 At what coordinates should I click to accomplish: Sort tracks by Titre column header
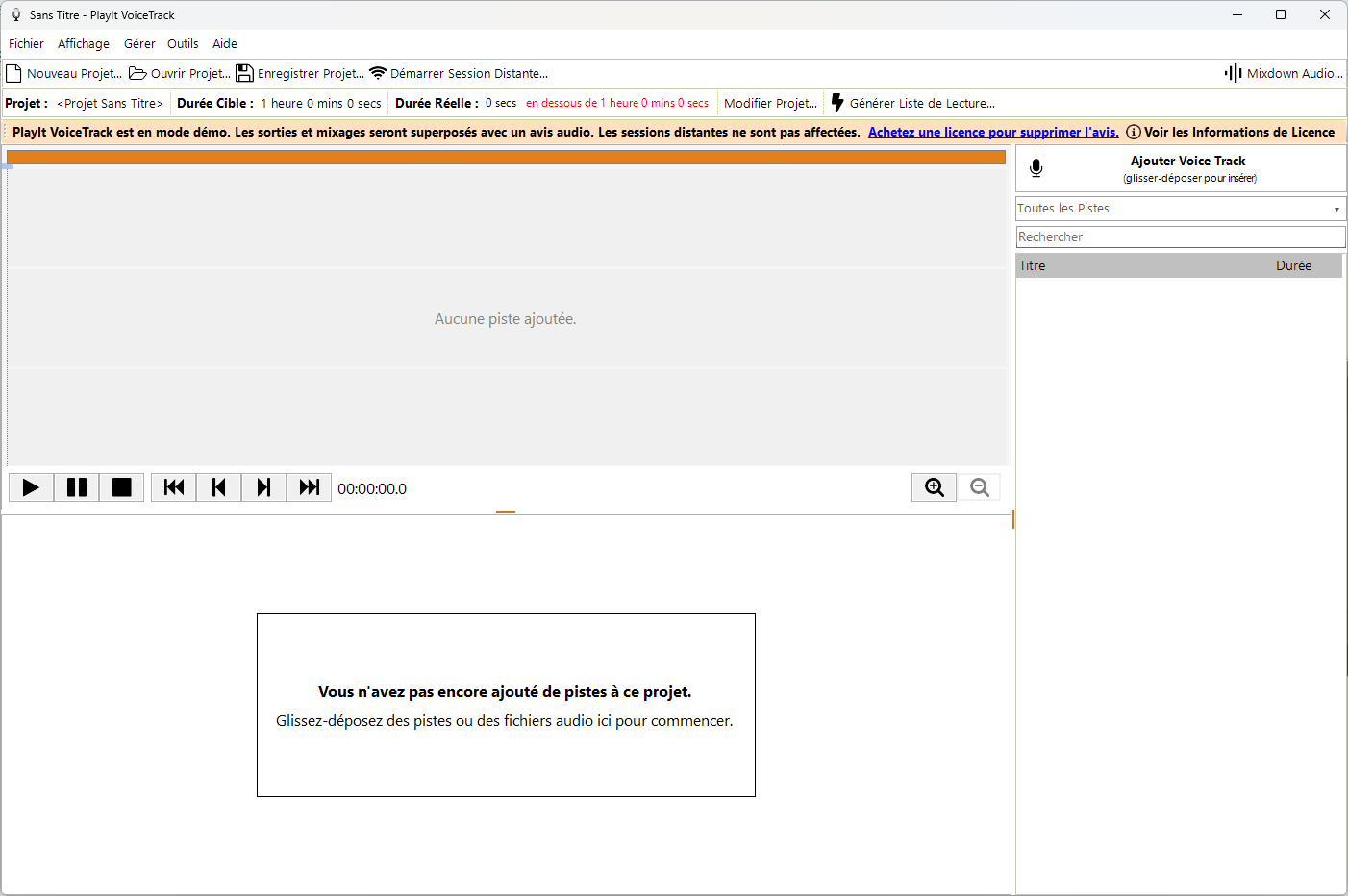1143,265
